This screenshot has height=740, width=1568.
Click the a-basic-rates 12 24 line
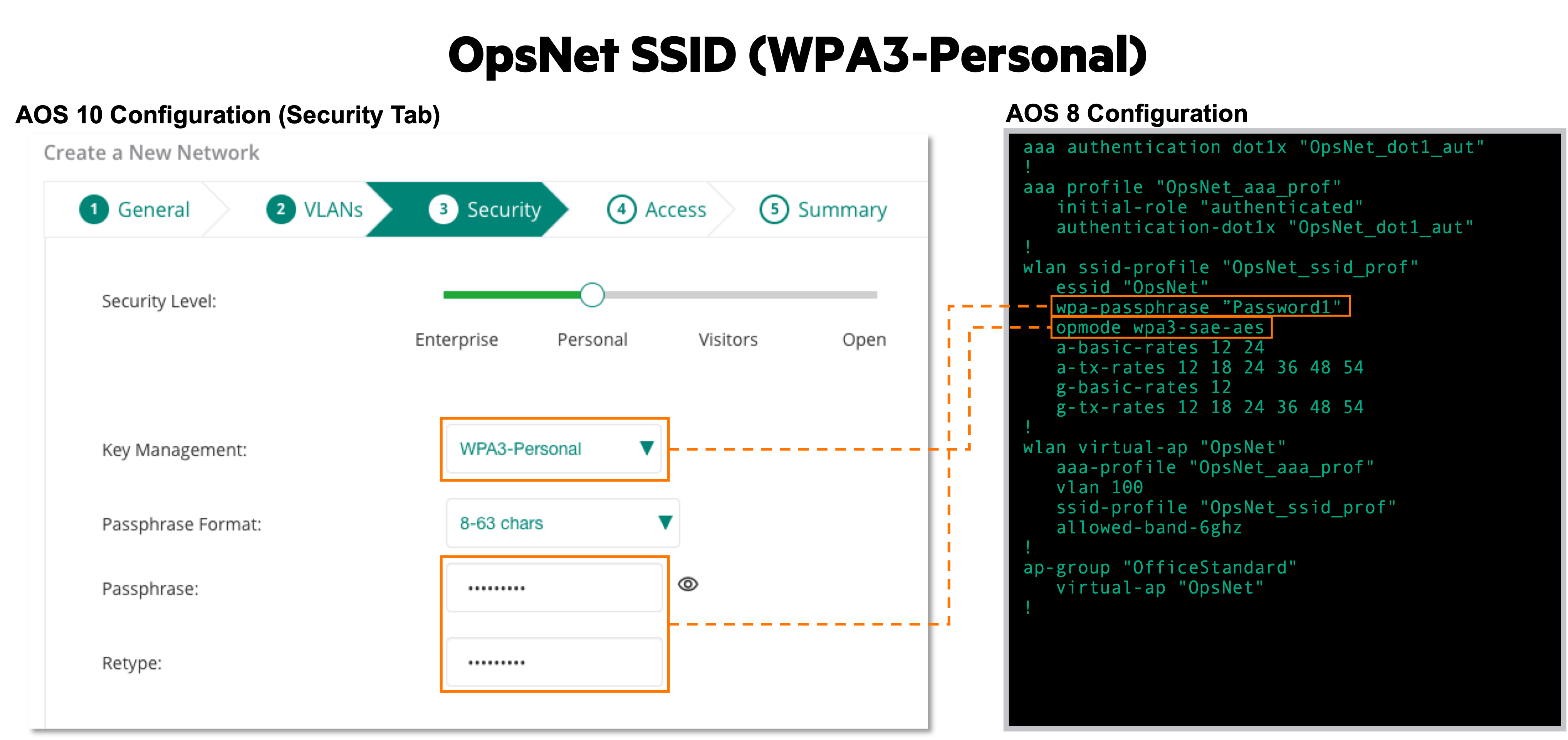pyautogui.click(x=1160, y=347)
